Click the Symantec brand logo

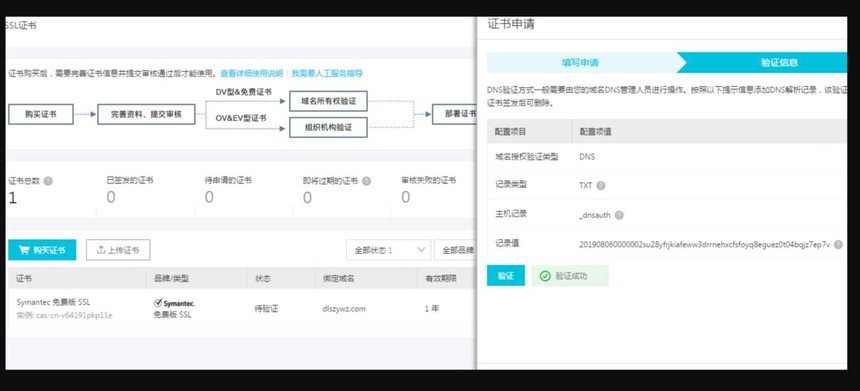point(175,303)
